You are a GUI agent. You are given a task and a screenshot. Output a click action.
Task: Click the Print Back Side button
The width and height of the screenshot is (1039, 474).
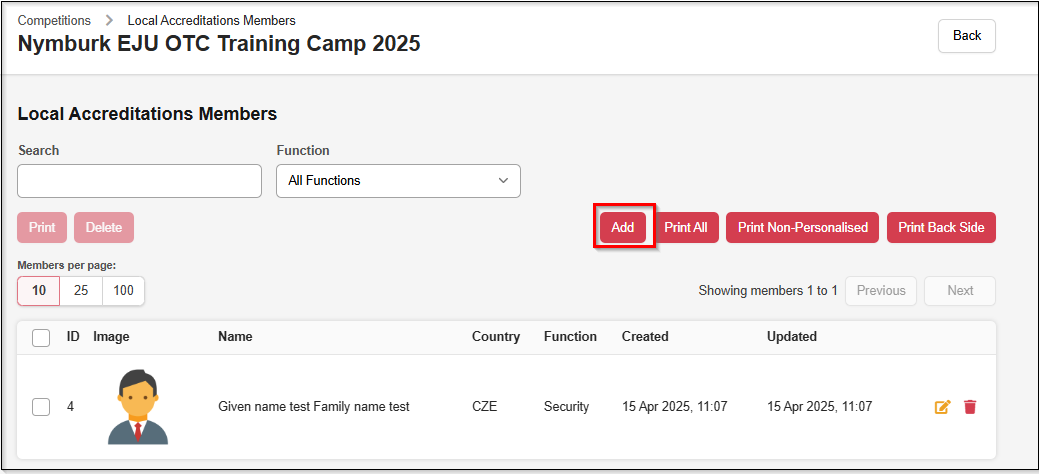click(941, 228)
